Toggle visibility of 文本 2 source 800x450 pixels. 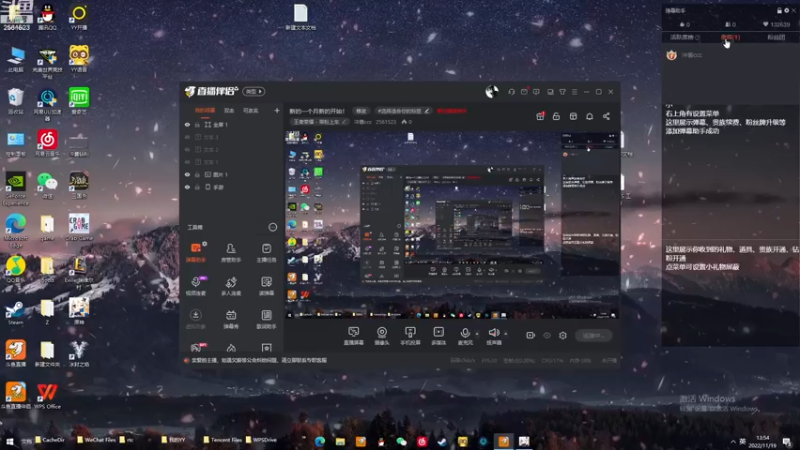tap(187, 149)
